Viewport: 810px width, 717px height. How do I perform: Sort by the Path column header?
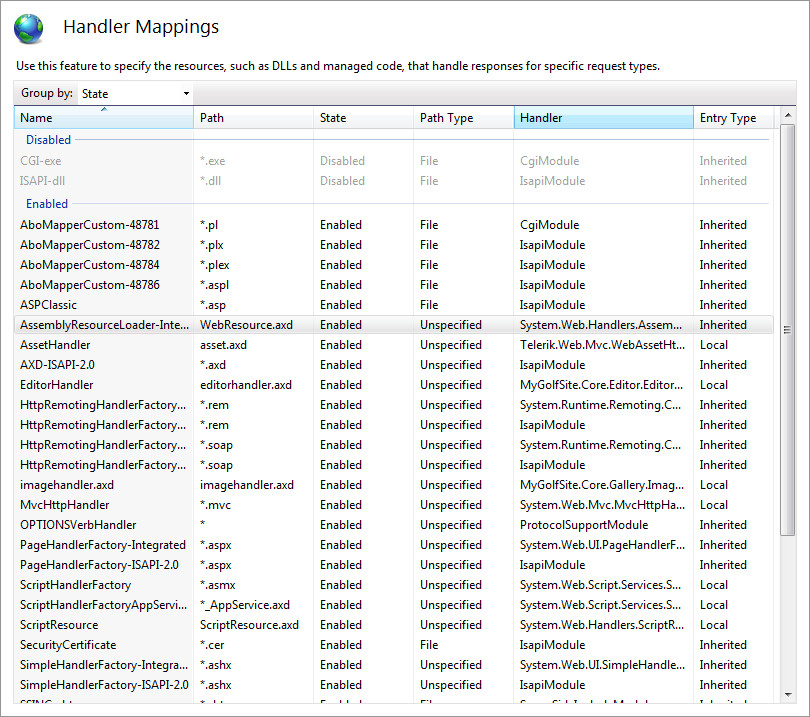(253, 118)
